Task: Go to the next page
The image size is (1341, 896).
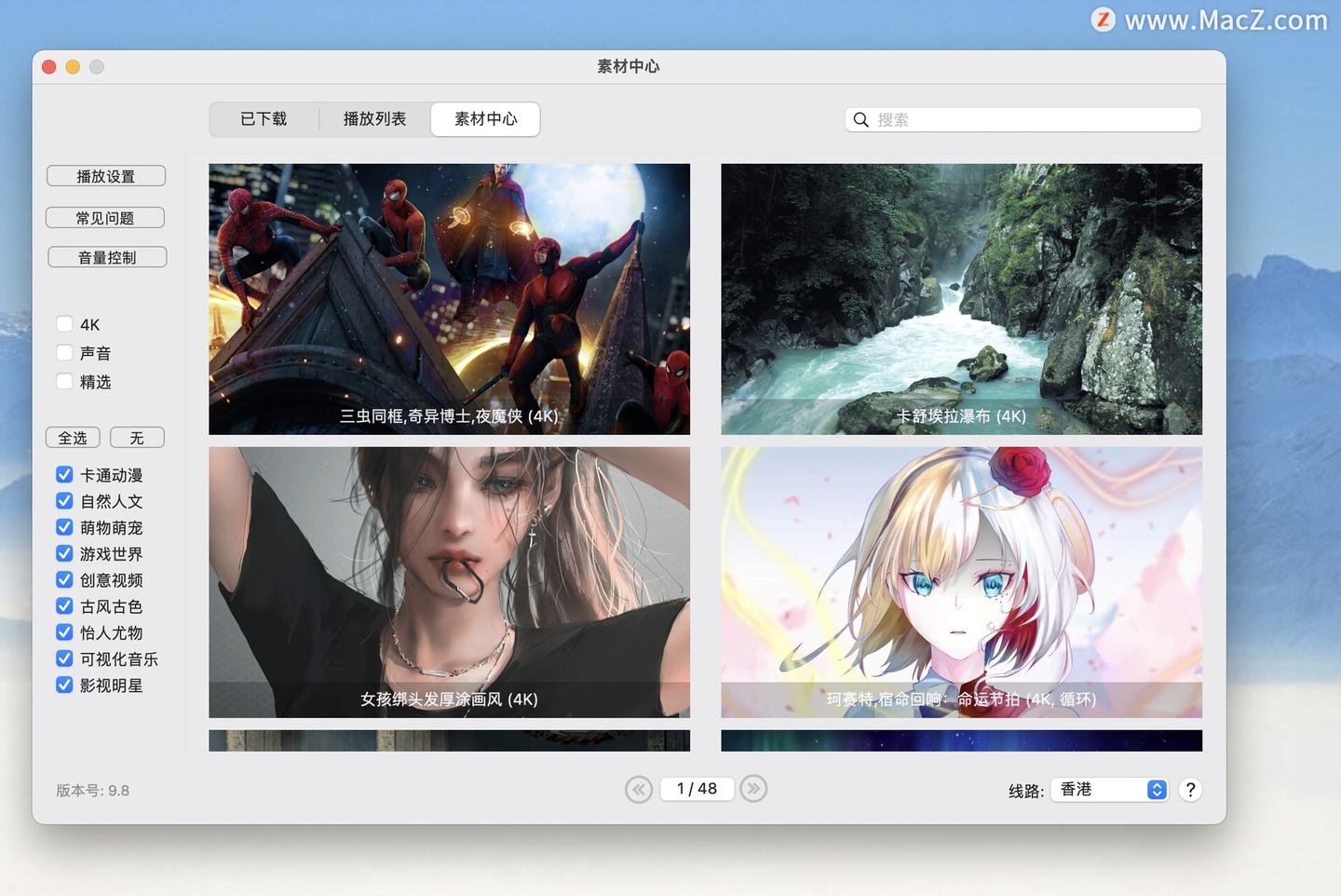Action: point(753,789)
